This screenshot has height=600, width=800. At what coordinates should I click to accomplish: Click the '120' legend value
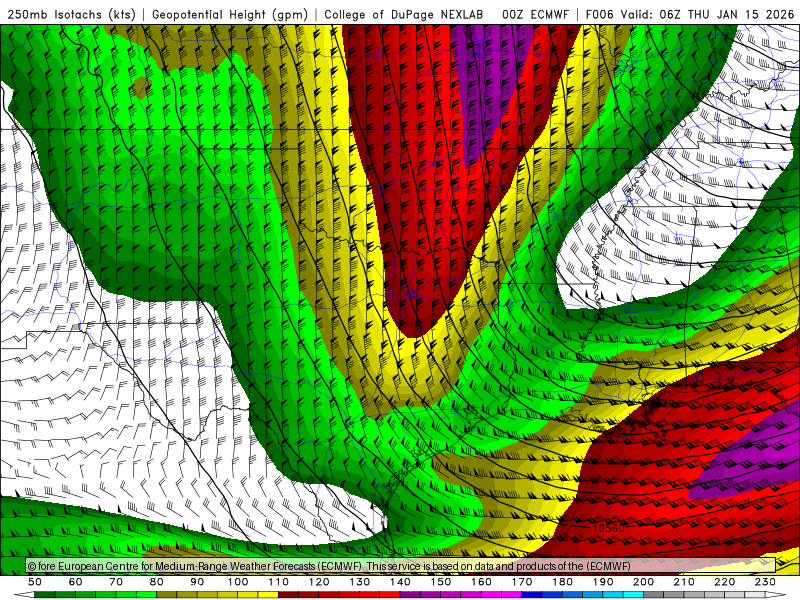319,582
